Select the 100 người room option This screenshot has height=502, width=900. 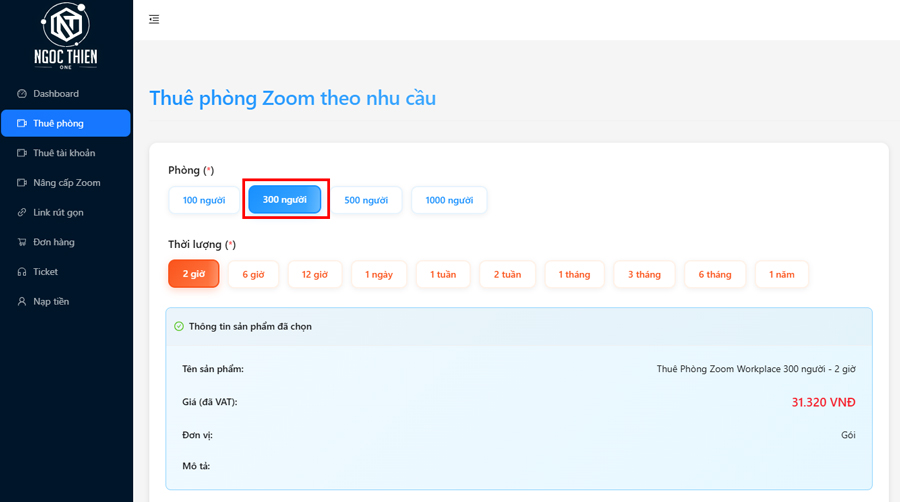click(x=204, y=200)
